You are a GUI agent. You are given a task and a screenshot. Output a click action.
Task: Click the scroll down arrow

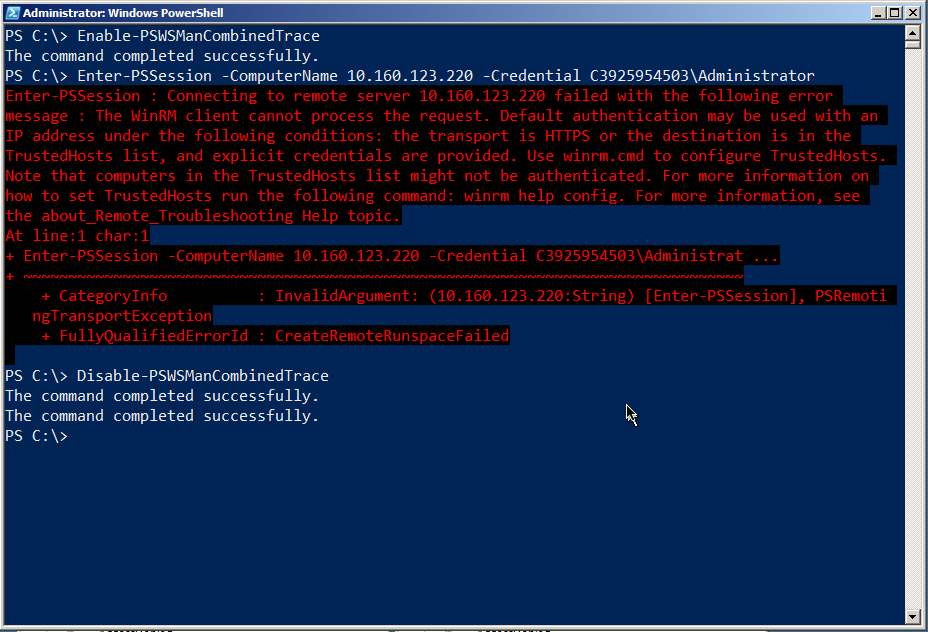coord(912,616)
